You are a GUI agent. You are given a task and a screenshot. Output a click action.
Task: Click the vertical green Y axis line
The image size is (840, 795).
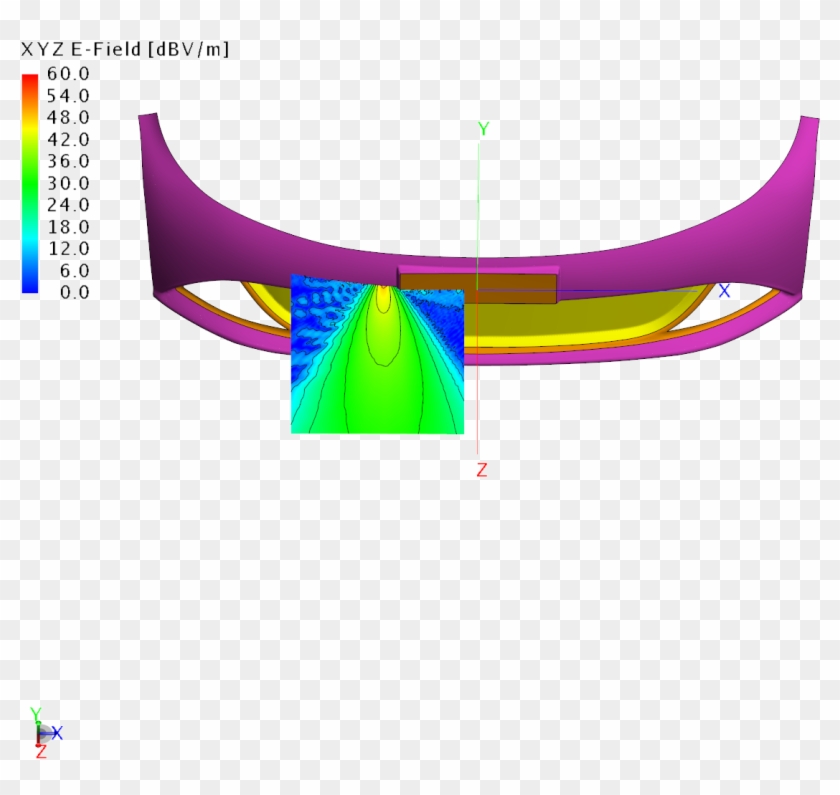481,200
